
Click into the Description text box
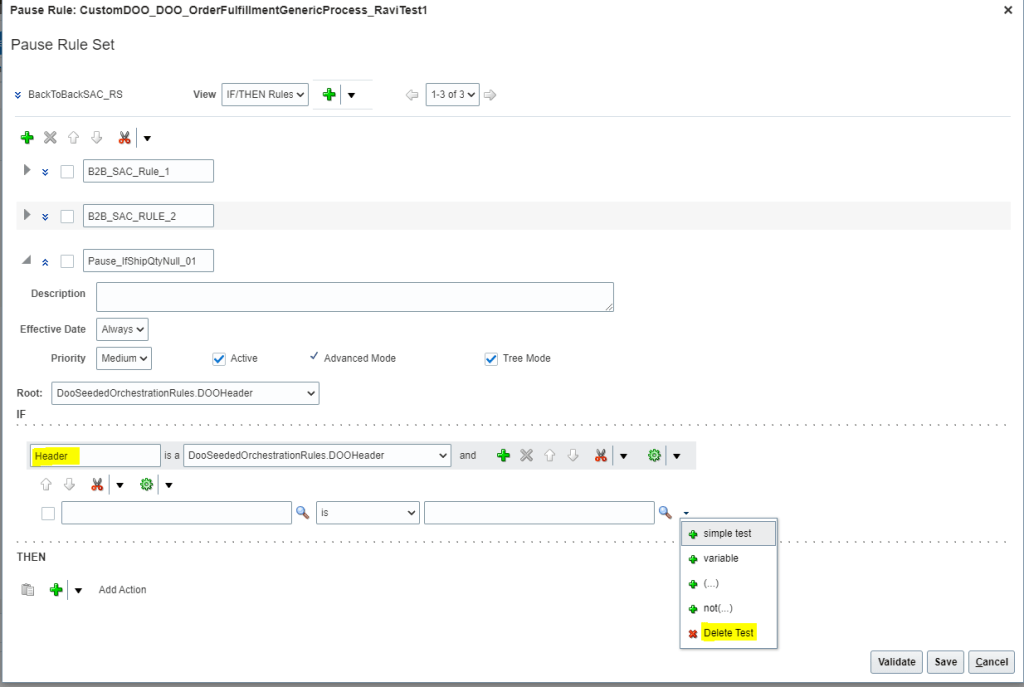tap(354, 297)
